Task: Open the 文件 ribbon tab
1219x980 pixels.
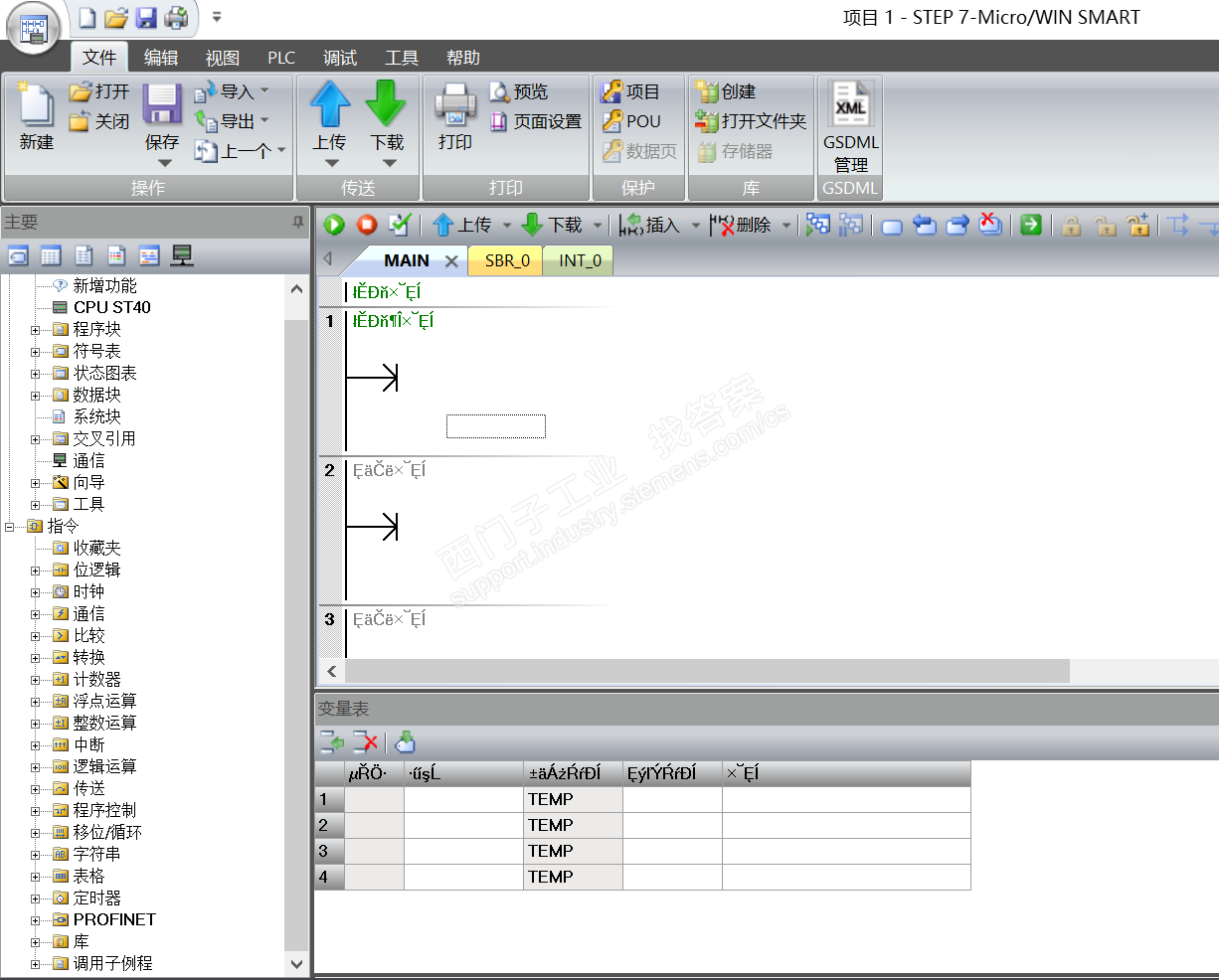Action: point(99,58)
